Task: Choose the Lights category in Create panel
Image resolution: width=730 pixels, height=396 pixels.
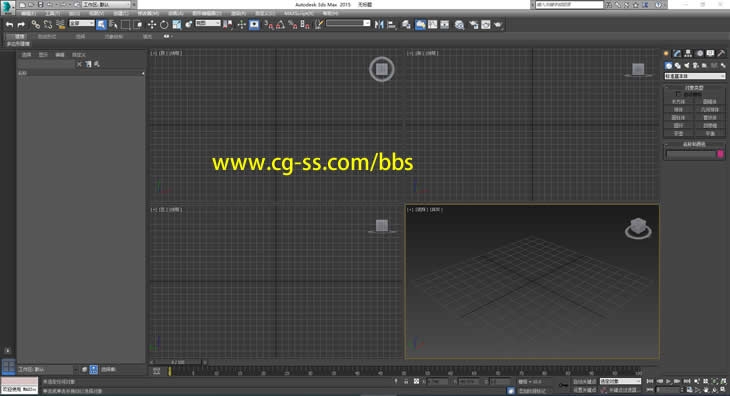Action: coord(687,66)
